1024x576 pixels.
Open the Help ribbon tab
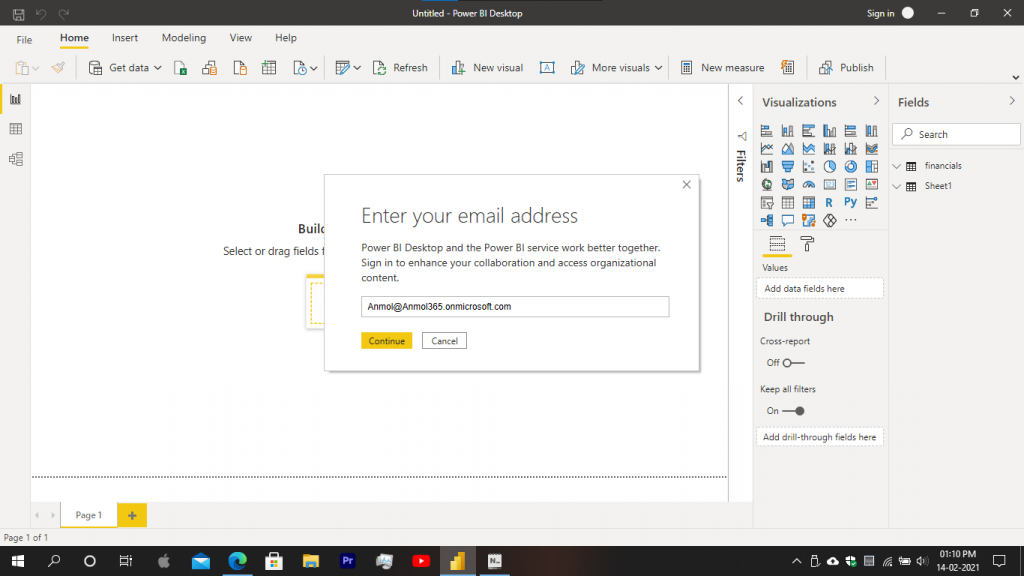[285, 38]
